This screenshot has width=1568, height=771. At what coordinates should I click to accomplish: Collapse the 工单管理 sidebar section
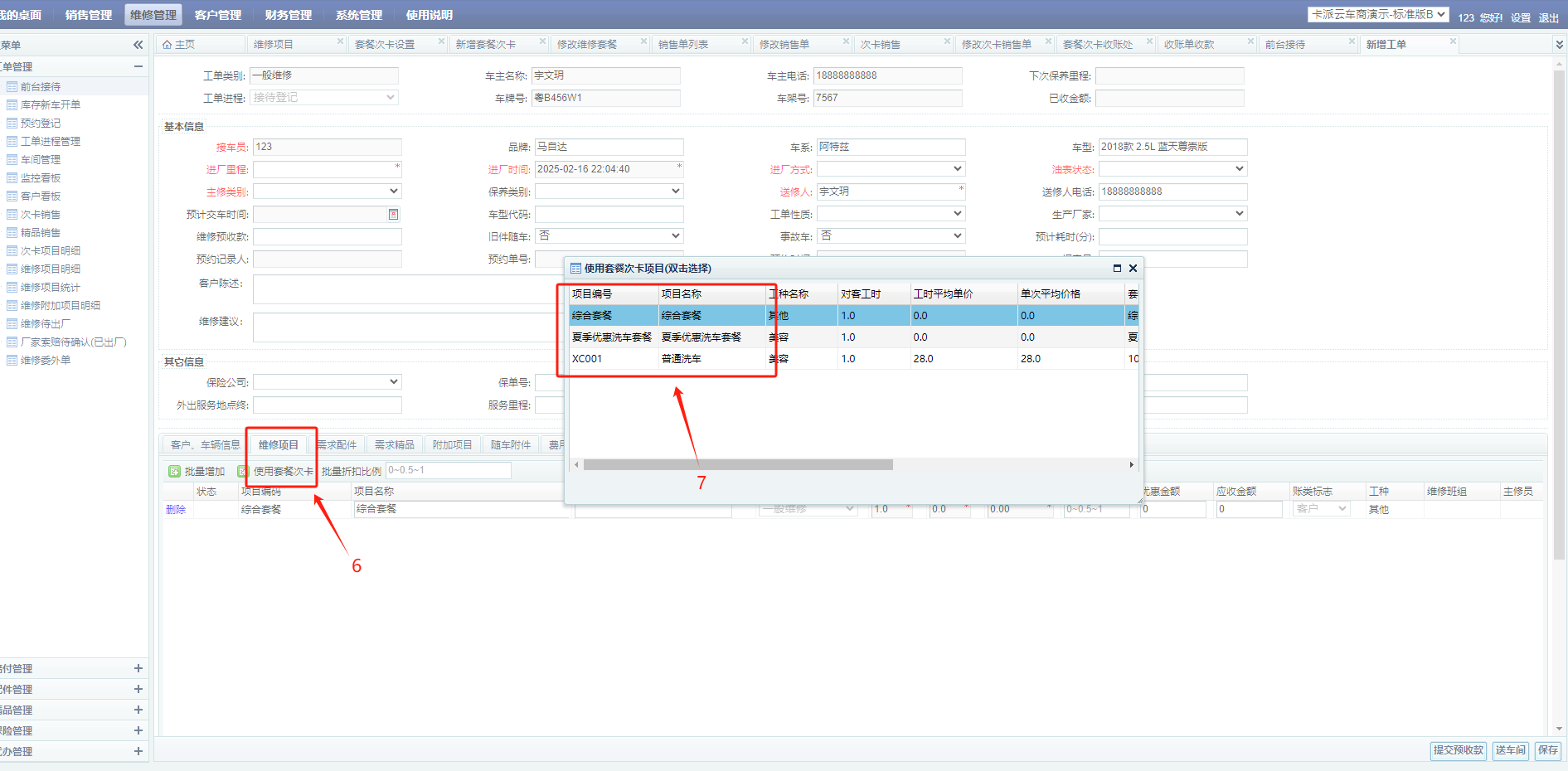[138, 66]
